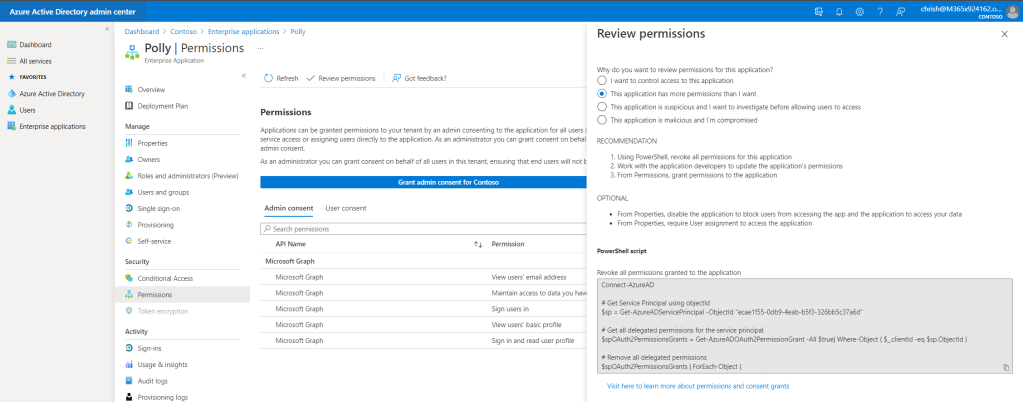1023x402 pixels.
Task: Open notifications bell in top bar
Action: click(x=838, y=11)
